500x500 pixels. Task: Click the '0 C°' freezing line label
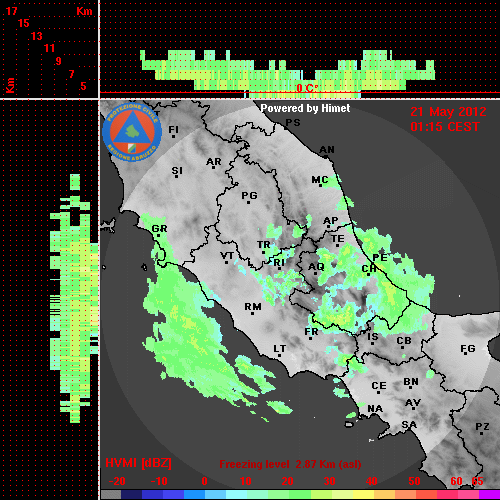click(x=307, y=88)
